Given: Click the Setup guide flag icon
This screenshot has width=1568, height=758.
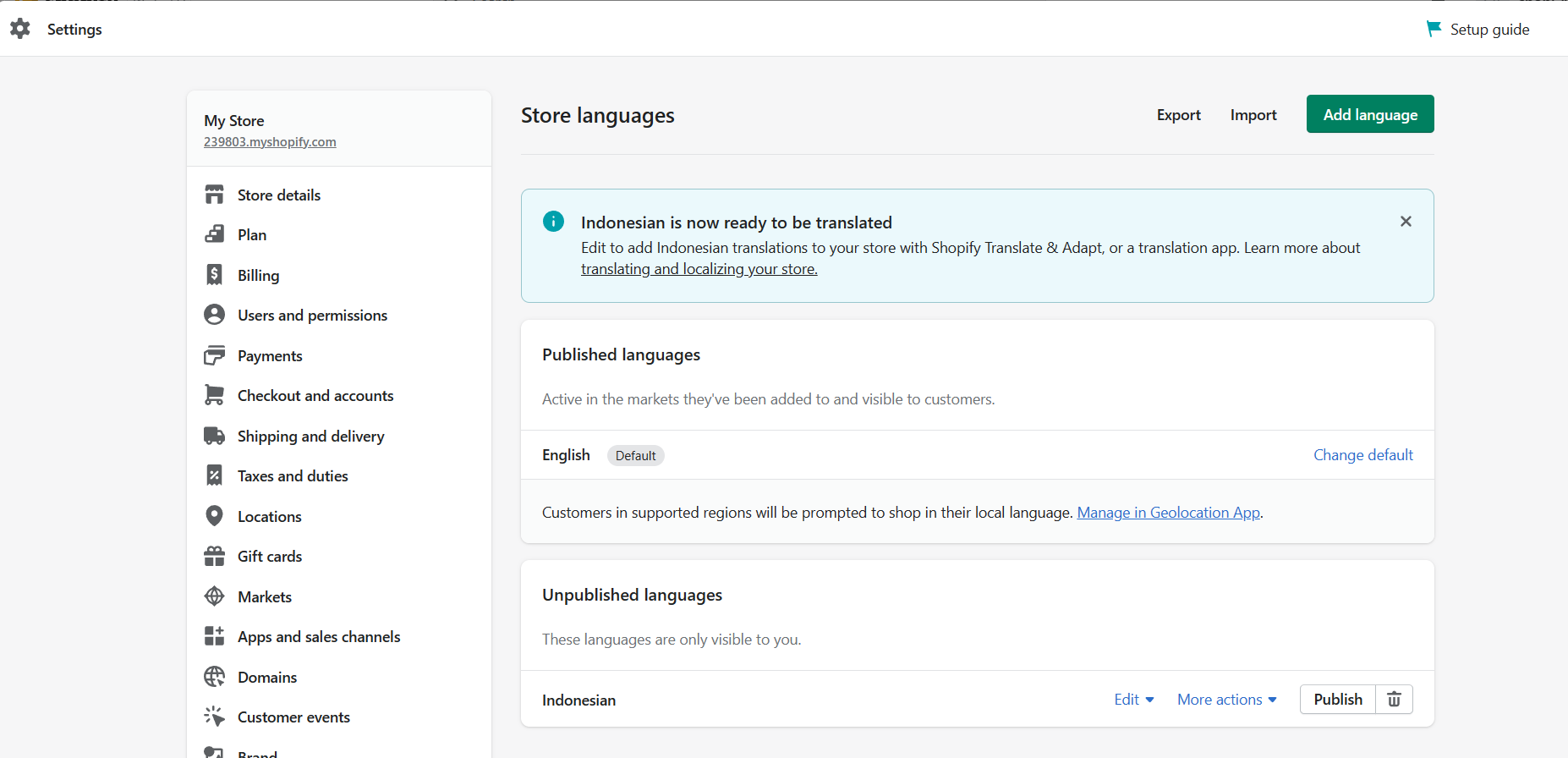Looking at the screenshot, I should [x=1434, y=29].
